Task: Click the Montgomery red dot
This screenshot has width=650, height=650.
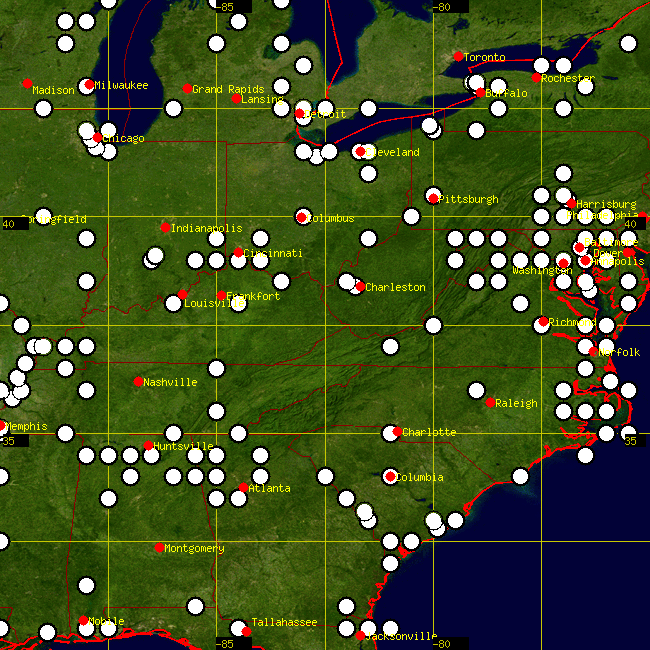Action: click(159, 548)
